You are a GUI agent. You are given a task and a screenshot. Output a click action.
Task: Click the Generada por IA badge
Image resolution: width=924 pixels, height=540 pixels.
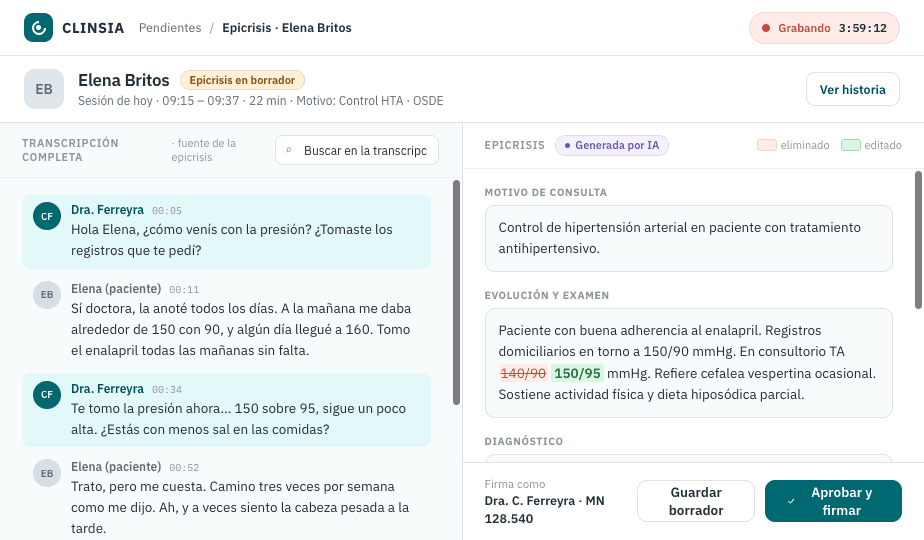(612, 145)
